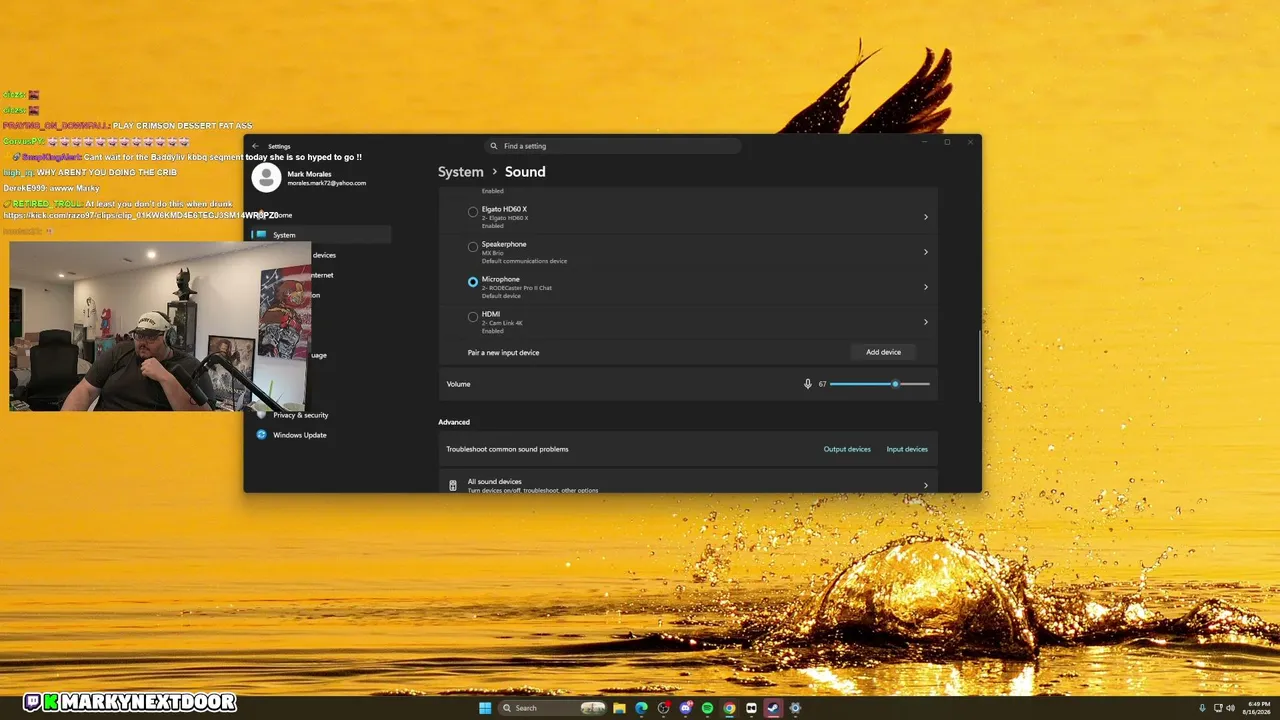Click the "Sound" page heading
The width and height of the screenshot is (1280, 720).
click(x=525, y=172)
